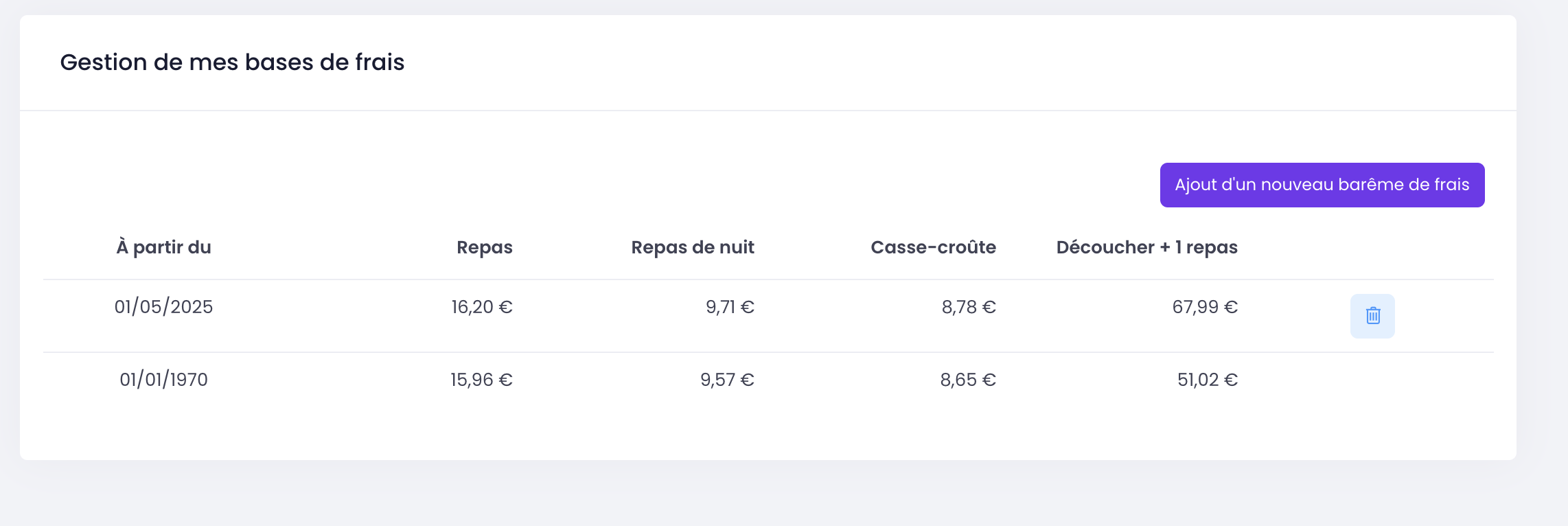Screen dimensions: 1568x526
Task: Select the 16,20 € Repas value
Action: (x=482, y=307)
